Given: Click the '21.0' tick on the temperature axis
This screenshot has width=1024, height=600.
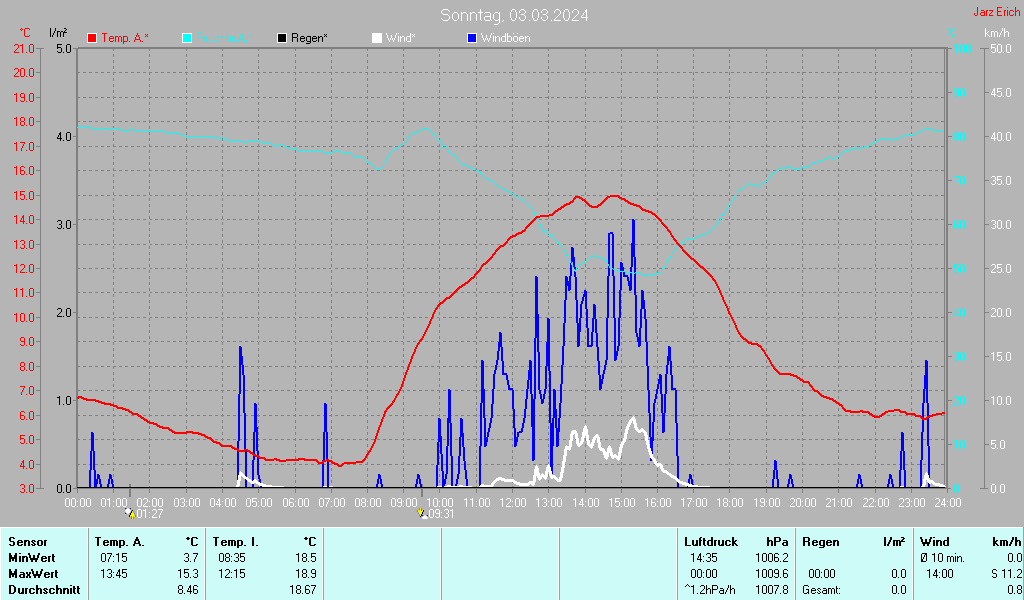Looking at the screenshot, I should tap(24, 49).
